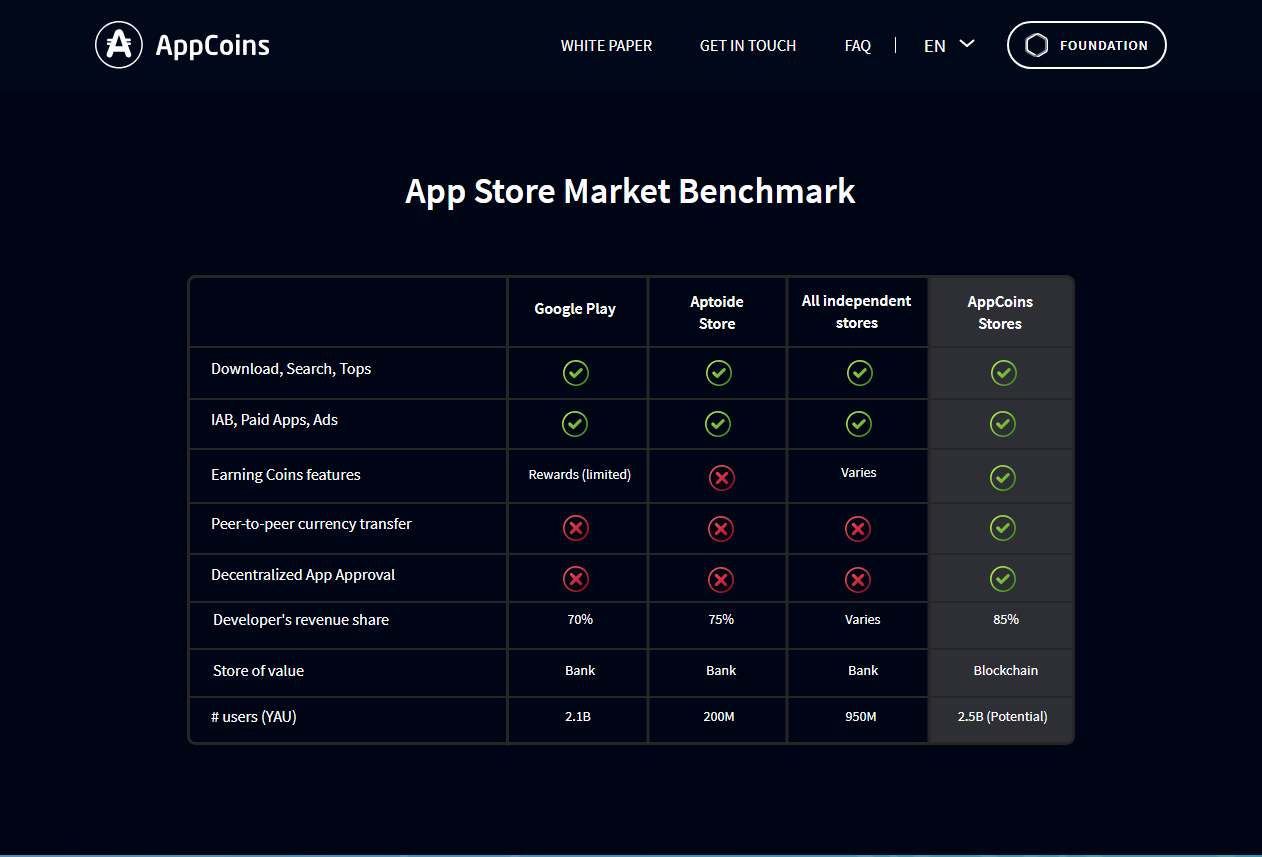This screenshot has width=1262, height=857.
Task: Click the Google Play column header
Action: [575, 309]
